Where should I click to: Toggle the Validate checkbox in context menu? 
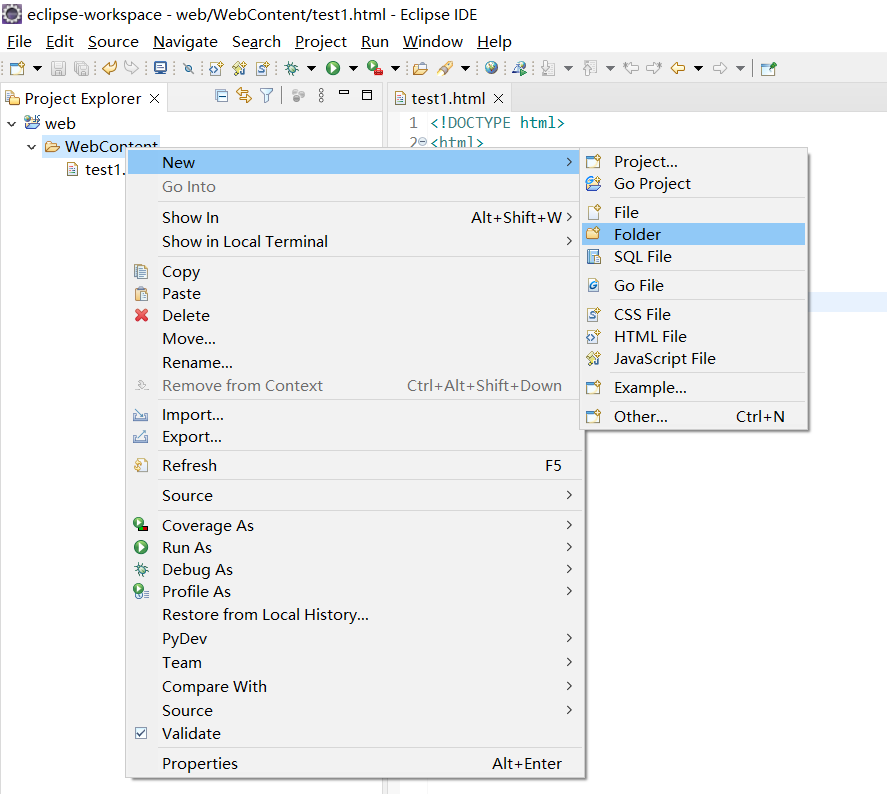[x=141, y=733]
